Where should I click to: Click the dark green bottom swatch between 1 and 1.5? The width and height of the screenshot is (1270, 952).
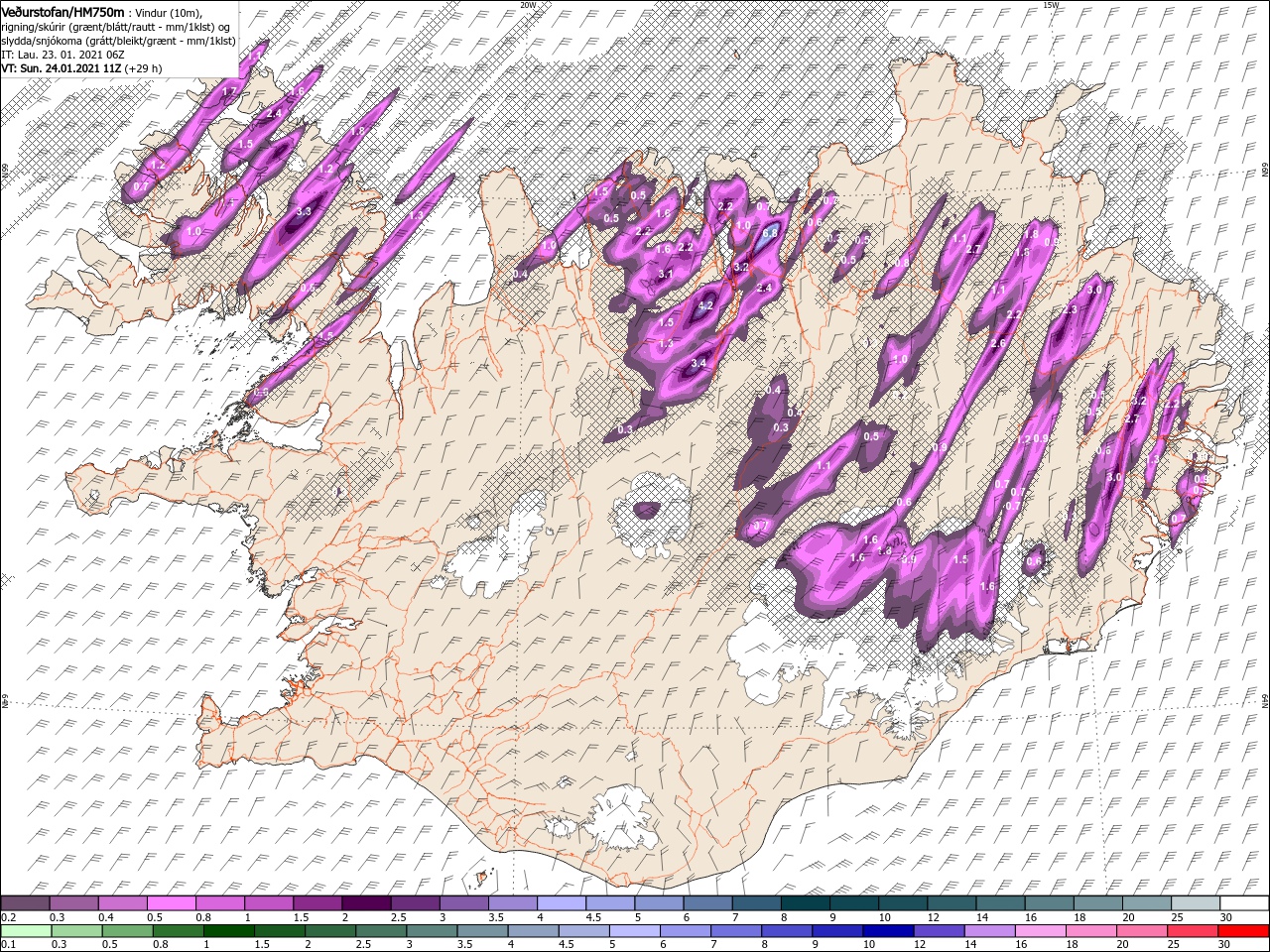(228, 931)
